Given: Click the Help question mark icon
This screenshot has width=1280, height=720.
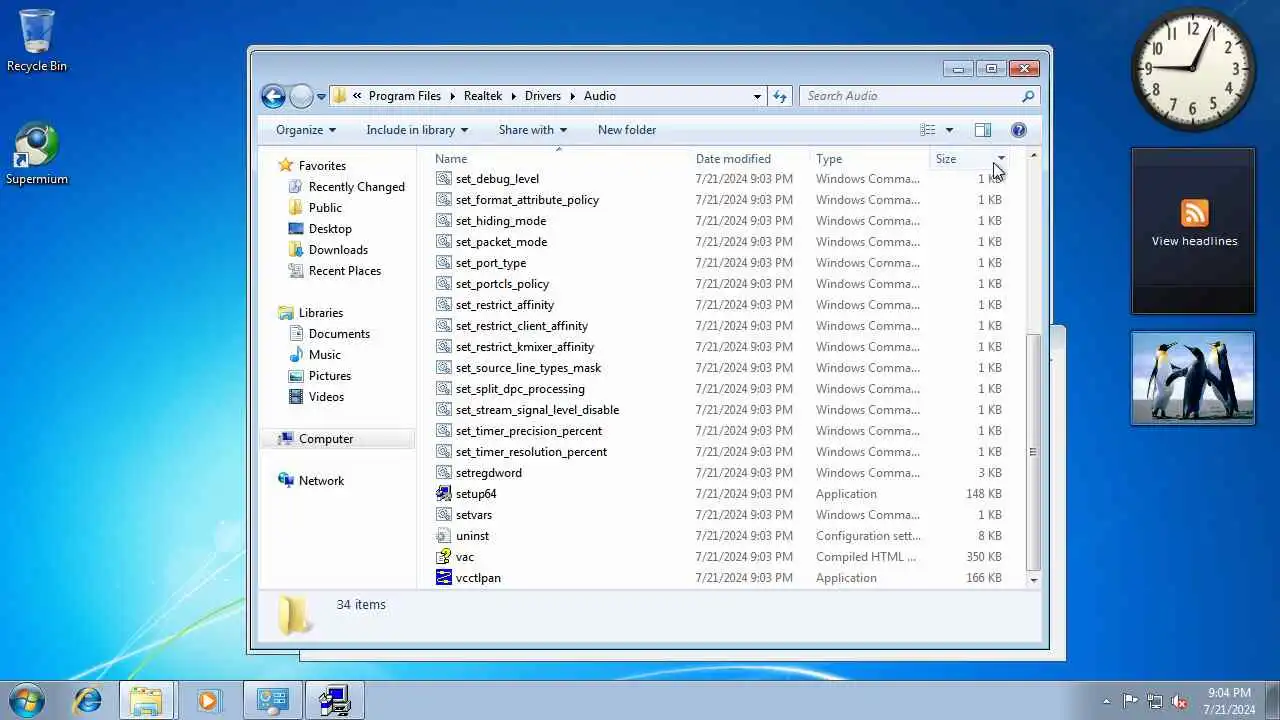Looking at the screenshot, I should pyautogui.click(x=1019, y=130).
